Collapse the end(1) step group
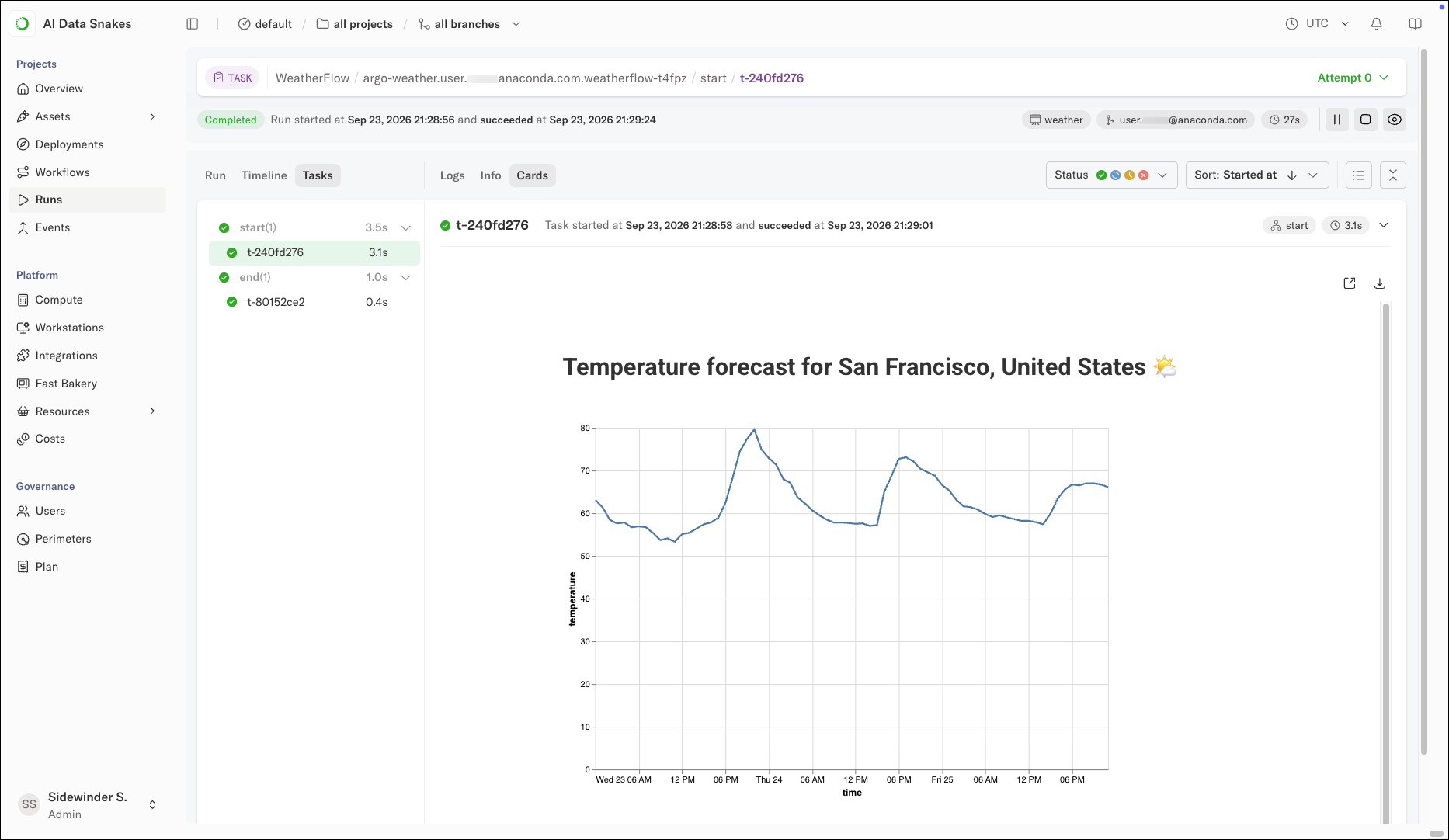 pyautogui.click(x=405, y=278)
